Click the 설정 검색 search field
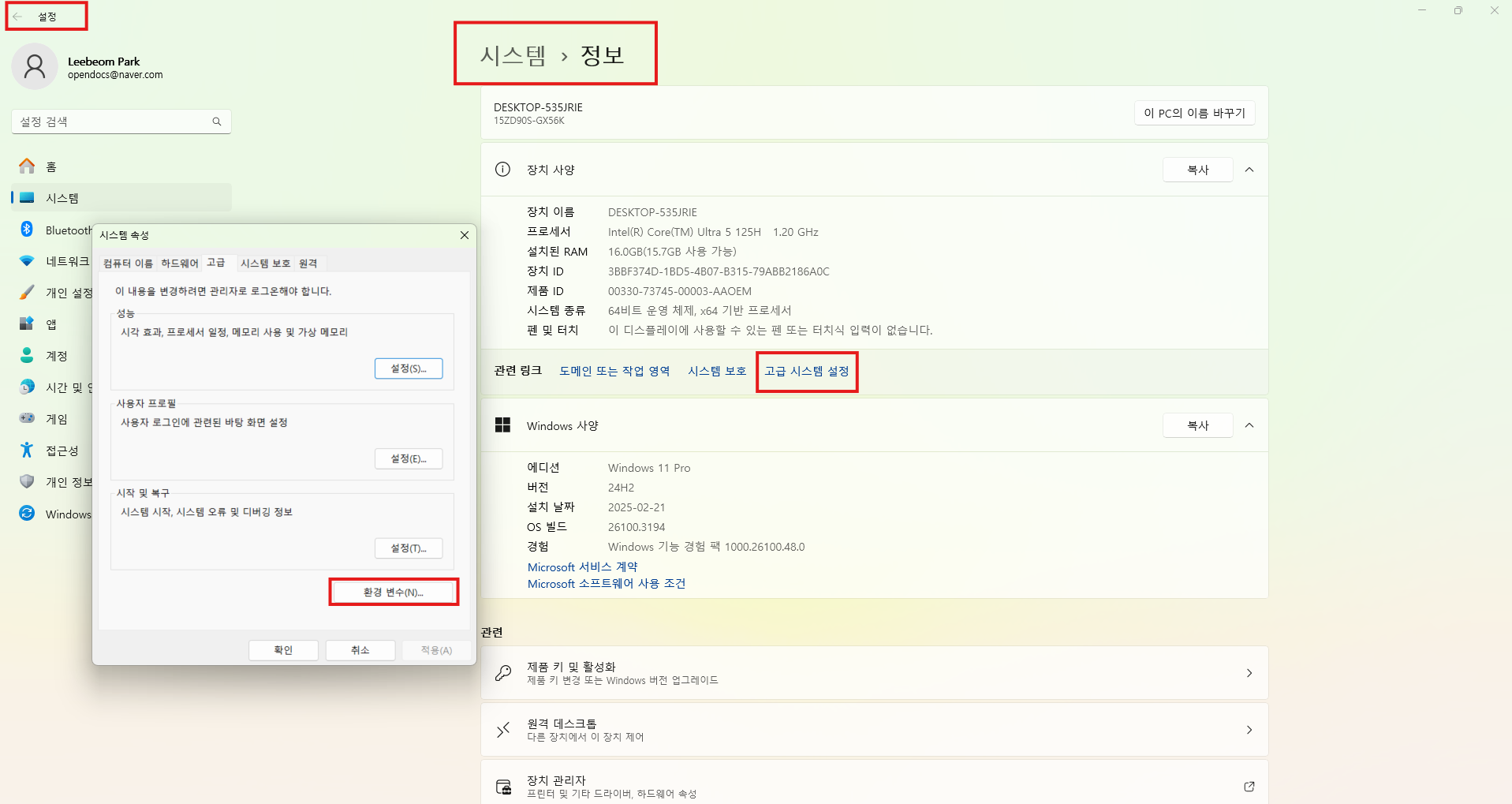The image size is (1512, 804). point(121,122)
